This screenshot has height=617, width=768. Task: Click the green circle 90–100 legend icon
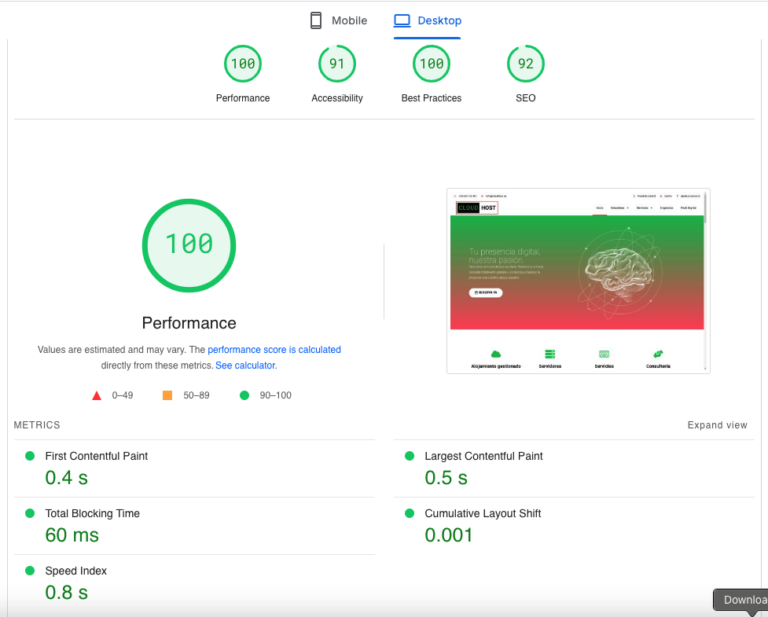pyautogui.click(x=244, y=396)
